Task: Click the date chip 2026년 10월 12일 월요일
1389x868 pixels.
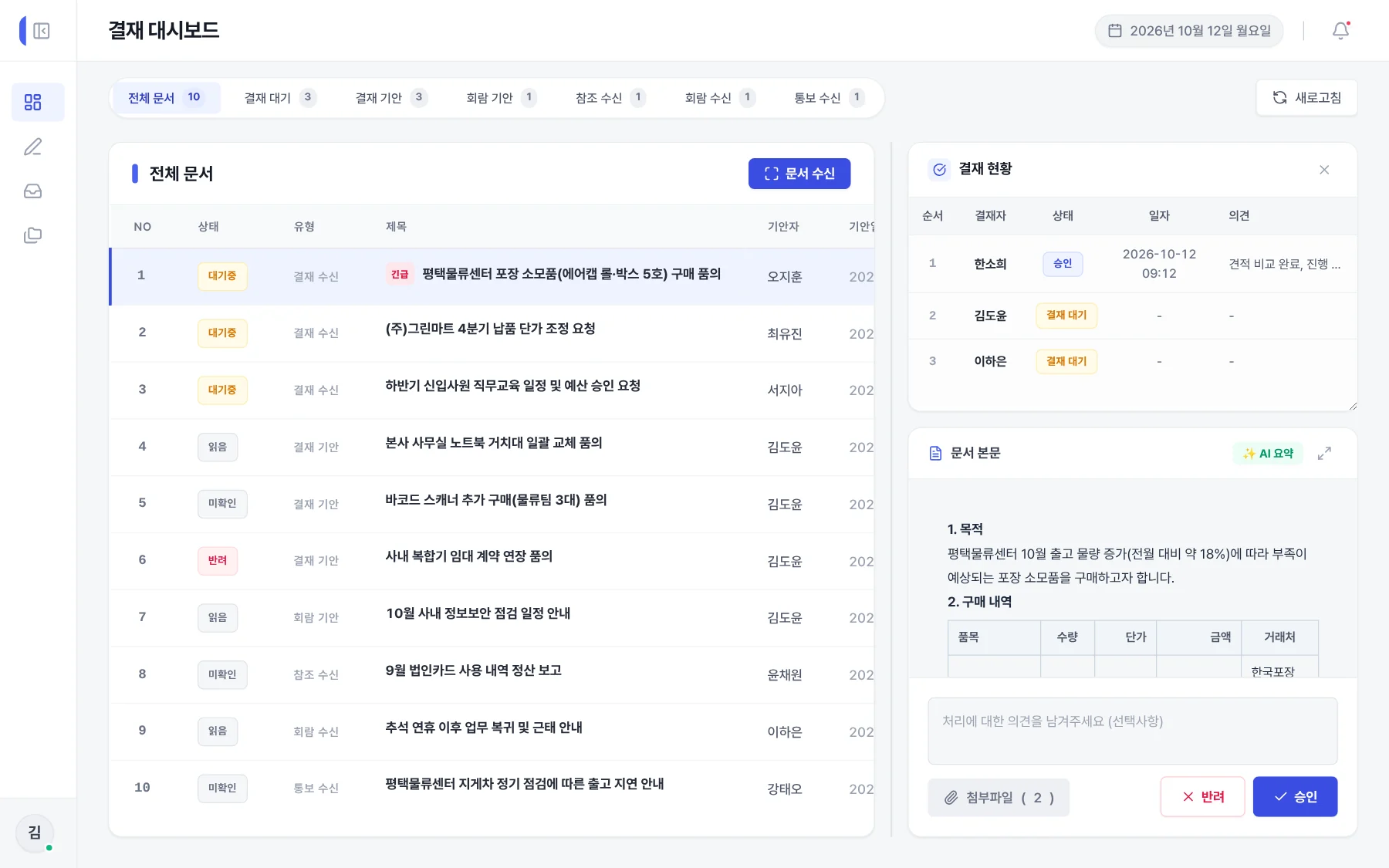Action: (x=1189, y=31)
